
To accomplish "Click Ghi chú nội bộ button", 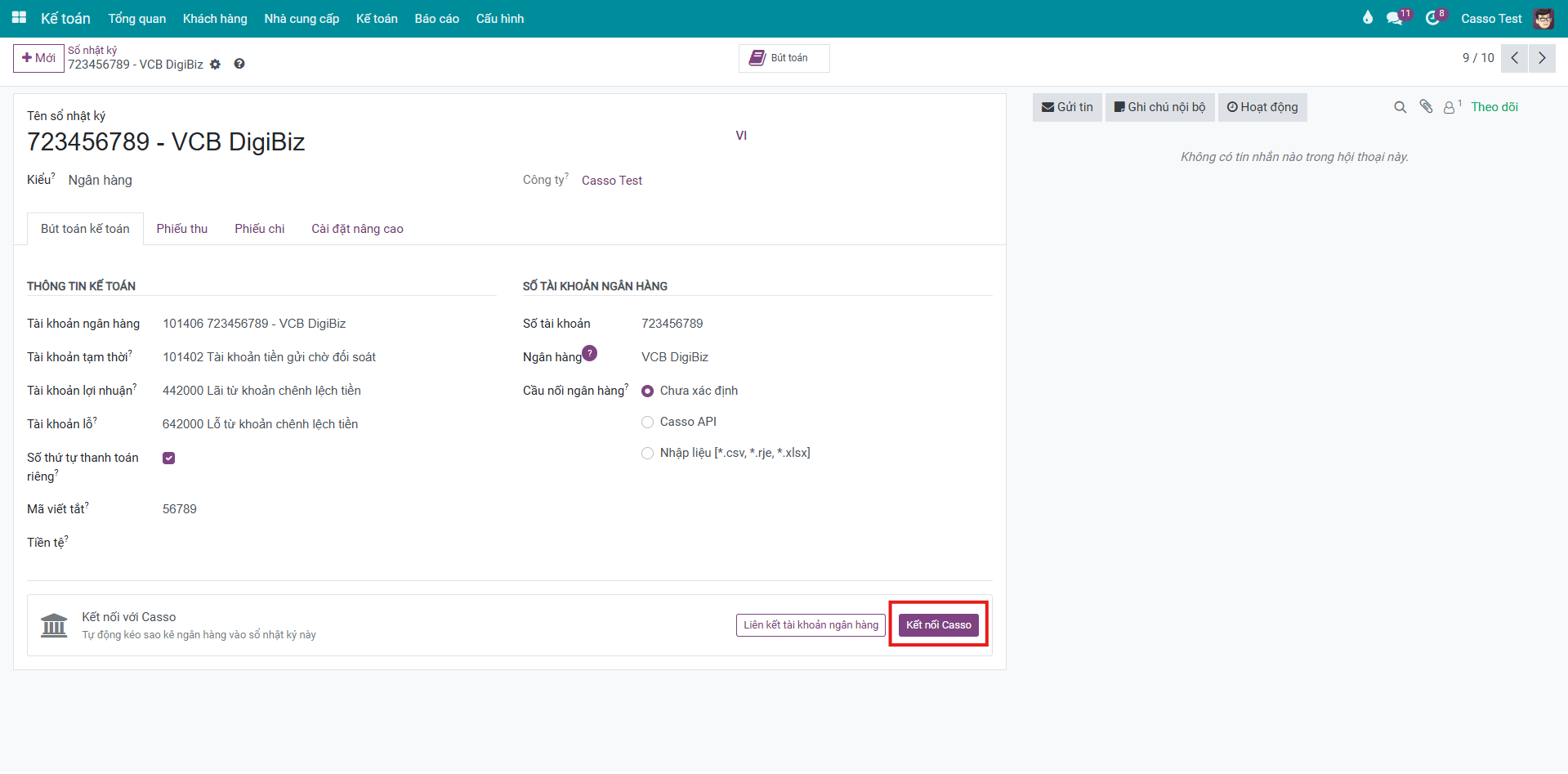I will tap(1160, 107).
